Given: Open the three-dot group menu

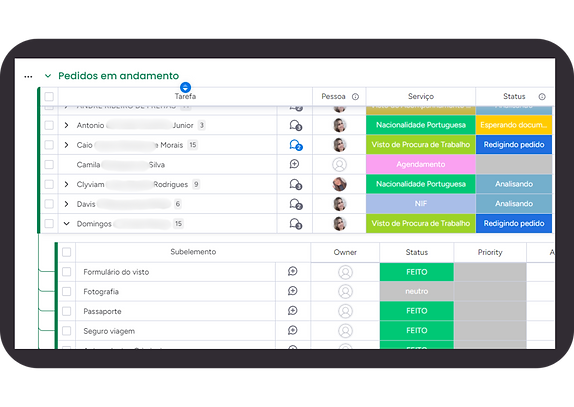Looking at the screenshot, I should [x=28, y=76].
